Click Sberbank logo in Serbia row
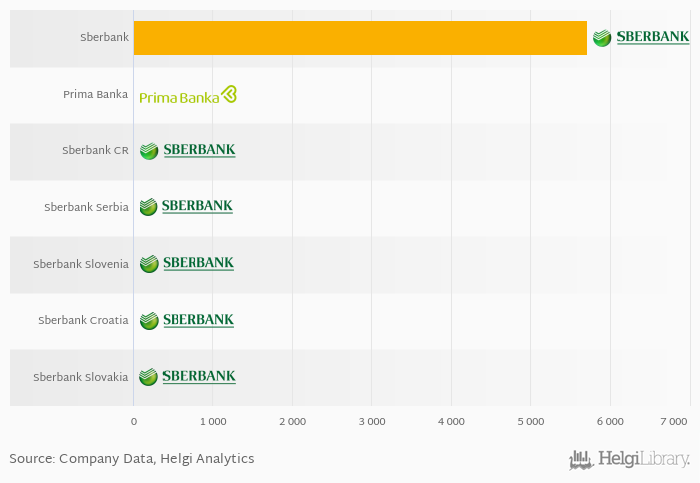The image size is (700, 483). (x=186, y=207)
